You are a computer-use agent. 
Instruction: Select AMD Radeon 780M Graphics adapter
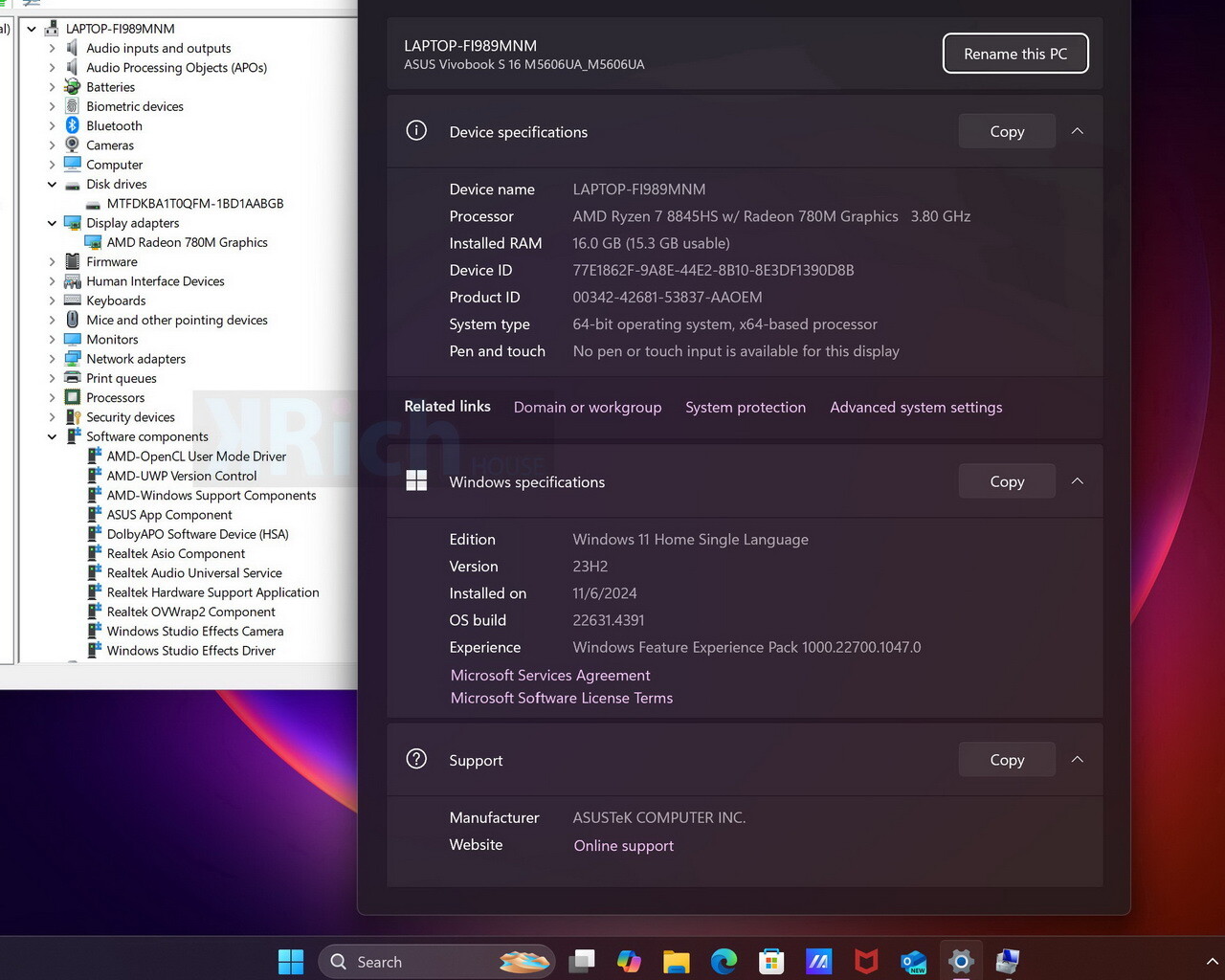tap(187, 242)
